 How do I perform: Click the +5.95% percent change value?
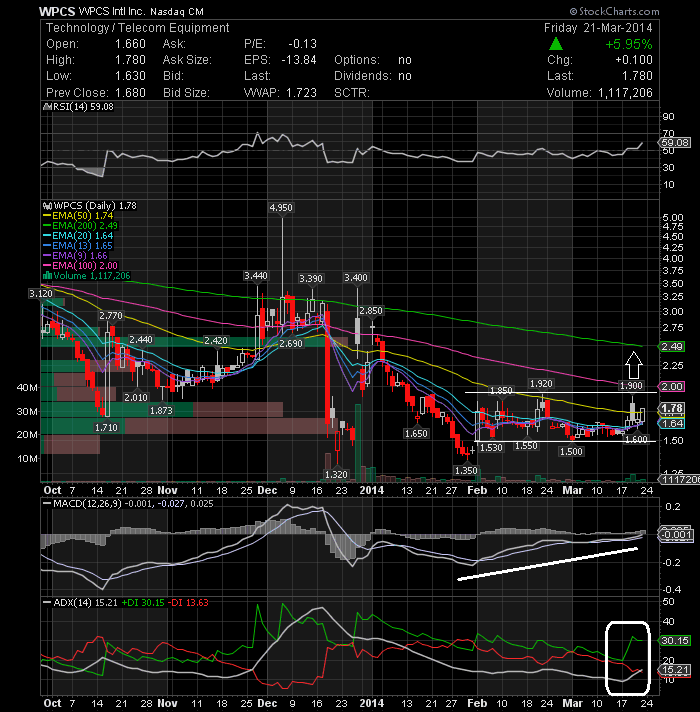click(629, 44)
